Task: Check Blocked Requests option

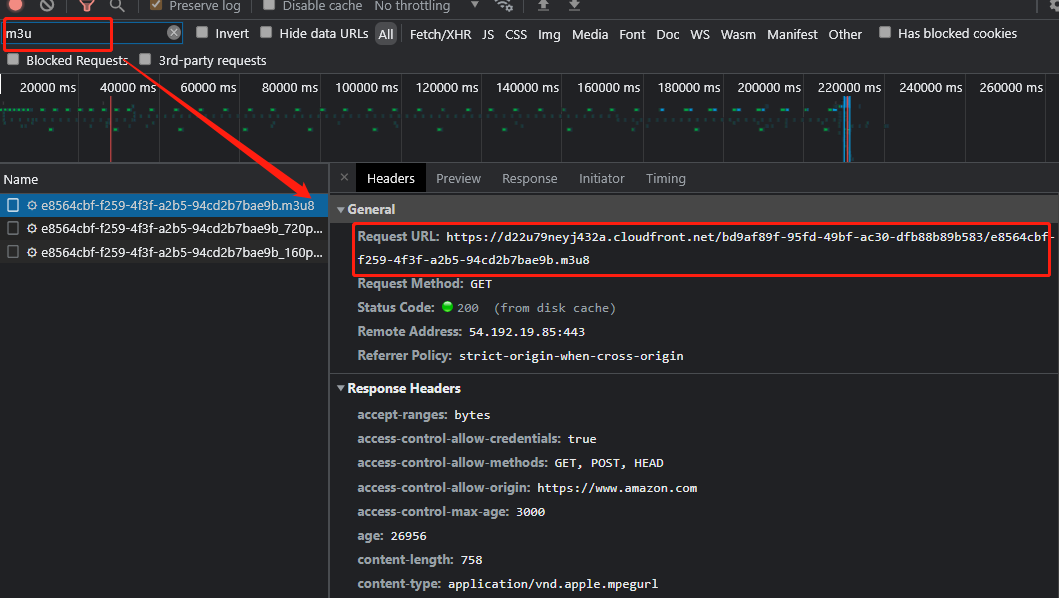Action: coord(13,59)
